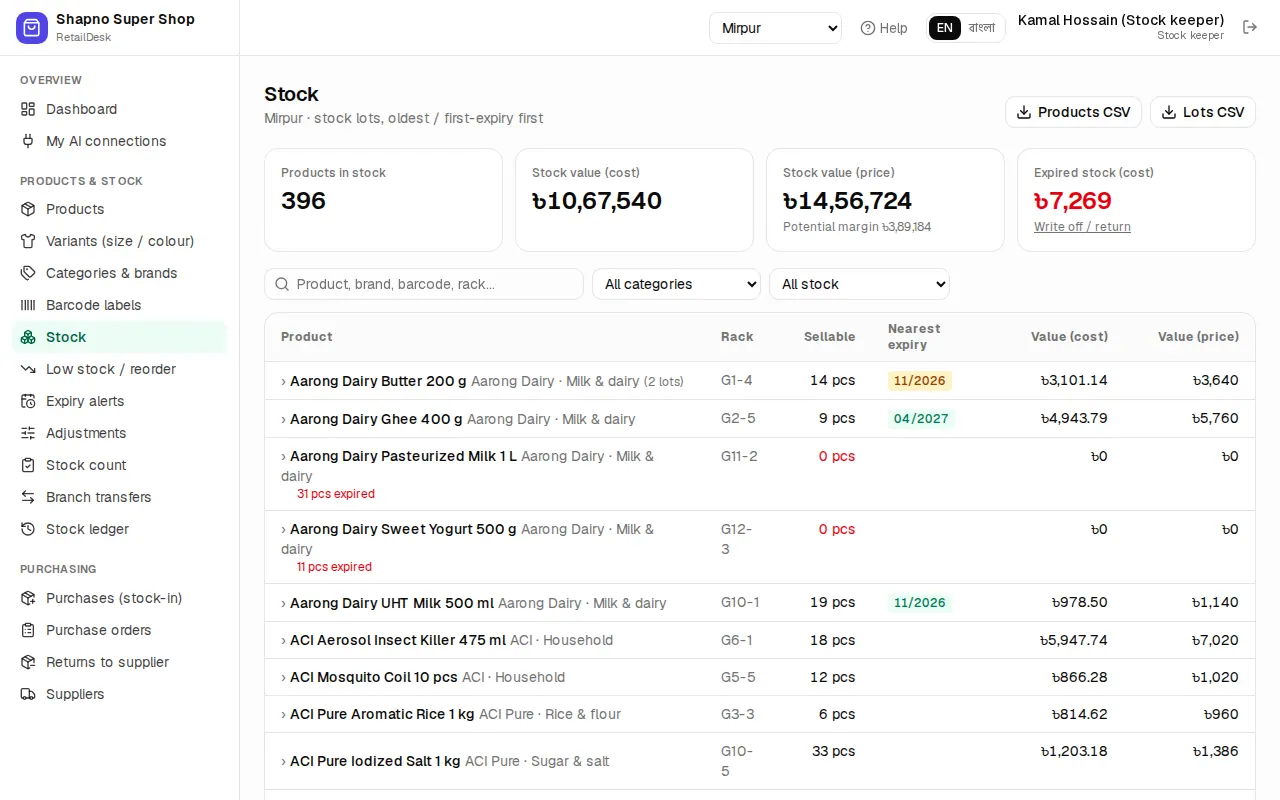The width and height of the screenshot is (1280, 800).
Task: Click the Expiry alerts calendar icon
Action: 28,401
